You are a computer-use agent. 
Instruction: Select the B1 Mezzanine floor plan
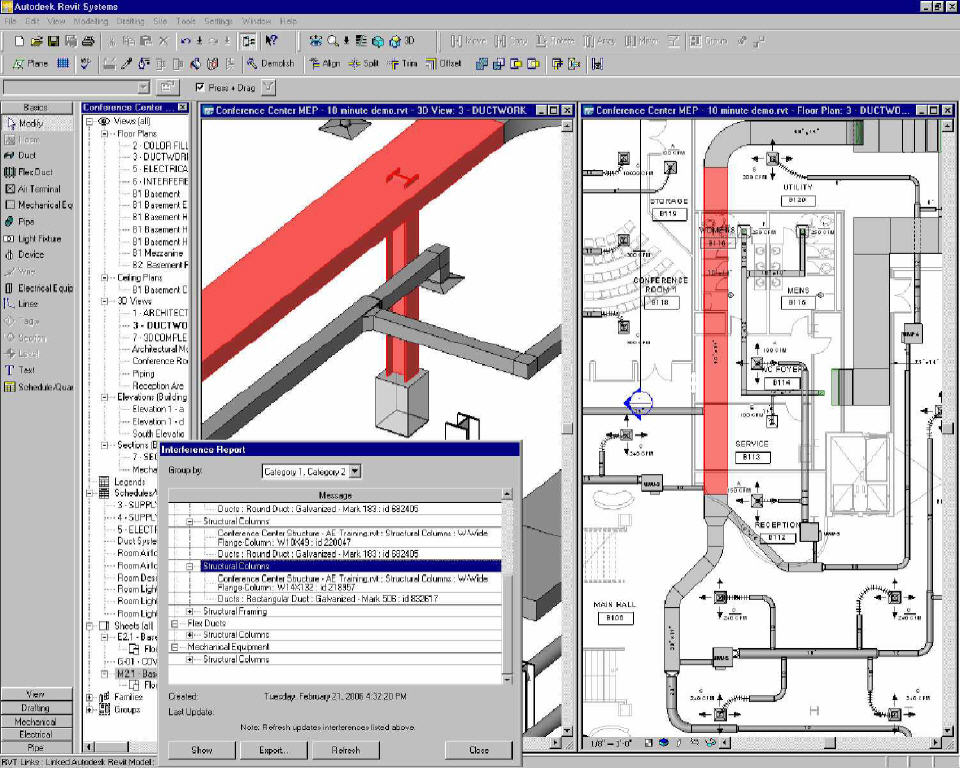pyautogui.click(x=157, y=253)
